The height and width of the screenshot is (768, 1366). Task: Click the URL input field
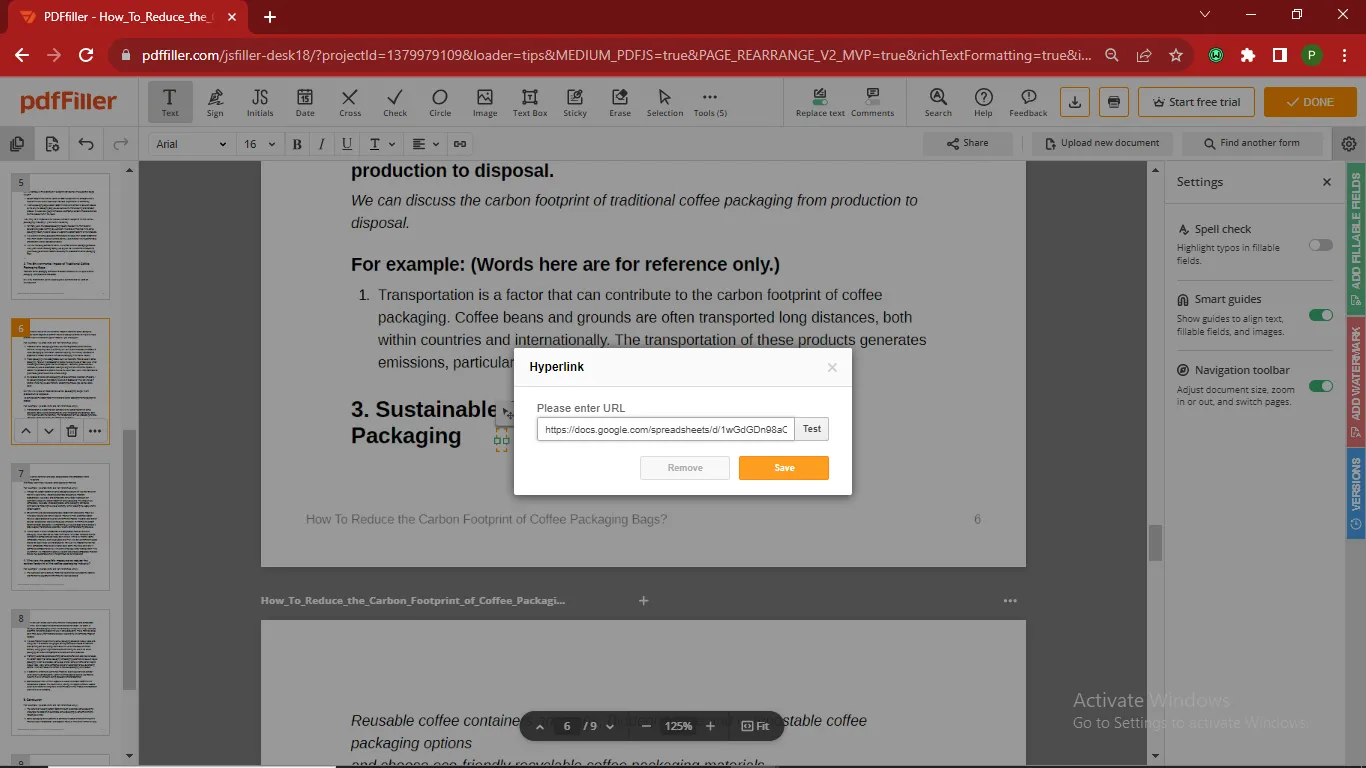665,430
